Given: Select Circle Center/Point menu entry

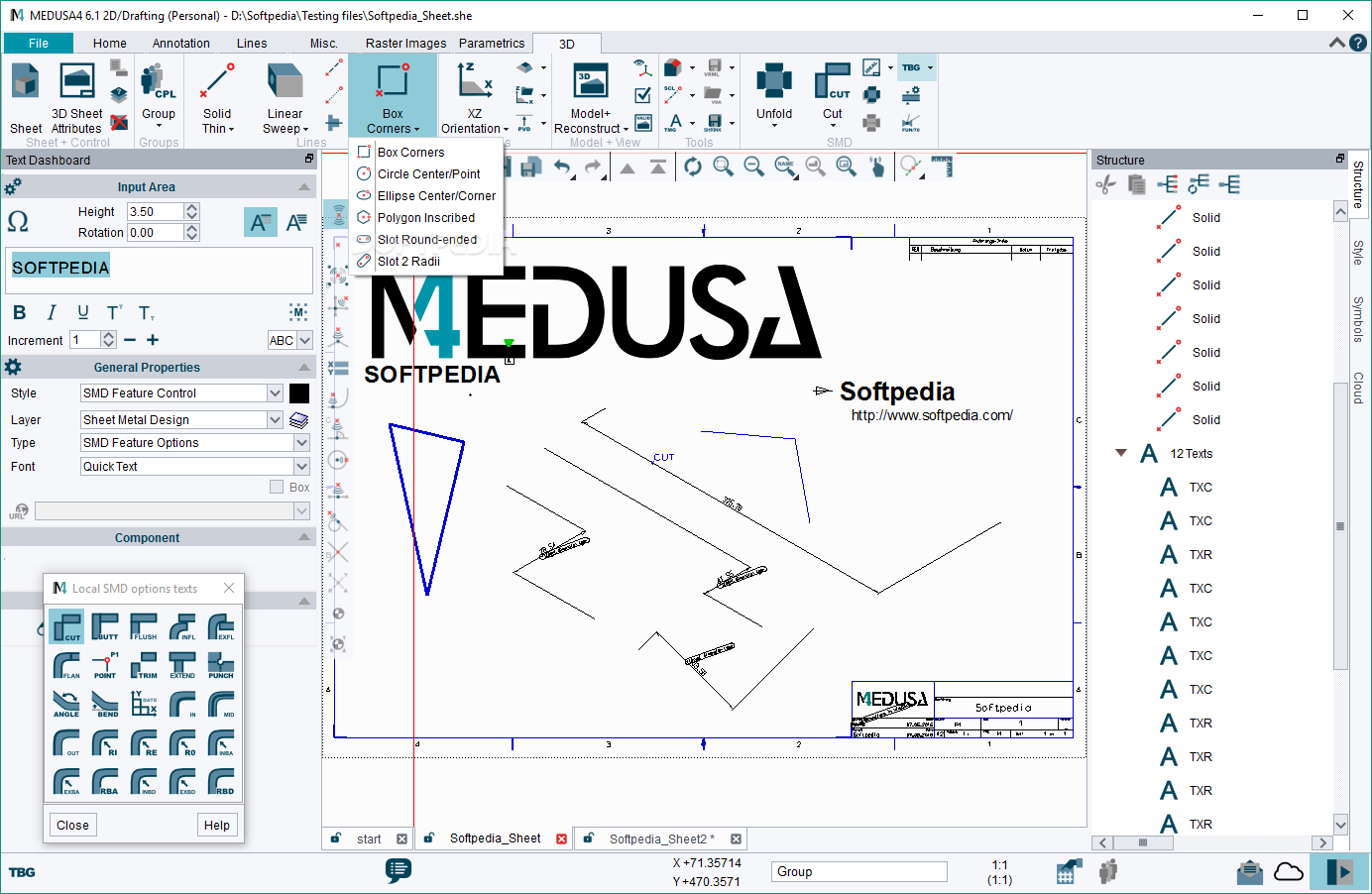Looking at the screenshot, I should pyautogui.click(x=428, y=174).
